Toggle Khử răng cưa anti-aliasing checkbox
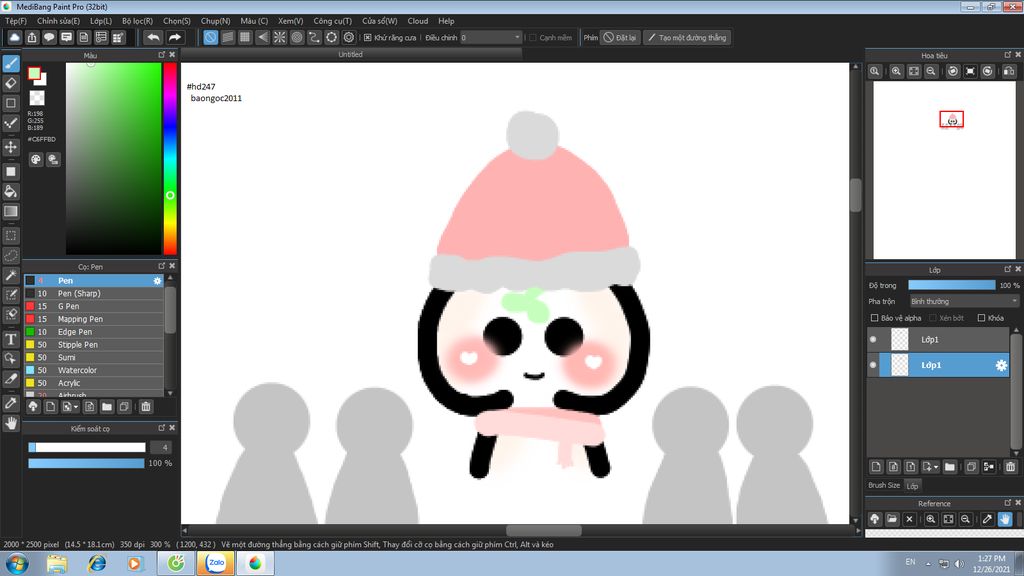 click(x=368, y=38)
